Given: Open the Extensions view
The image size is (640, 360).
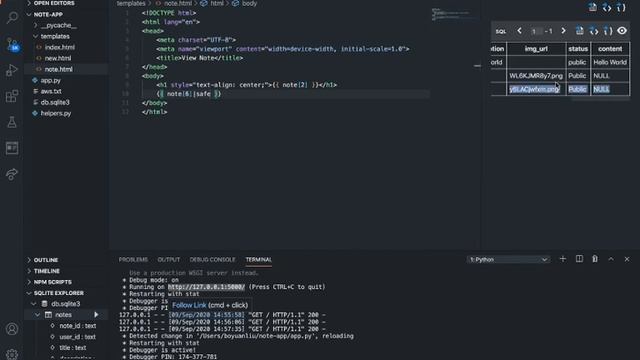Looking at the screenshot, I should point(12,96).
